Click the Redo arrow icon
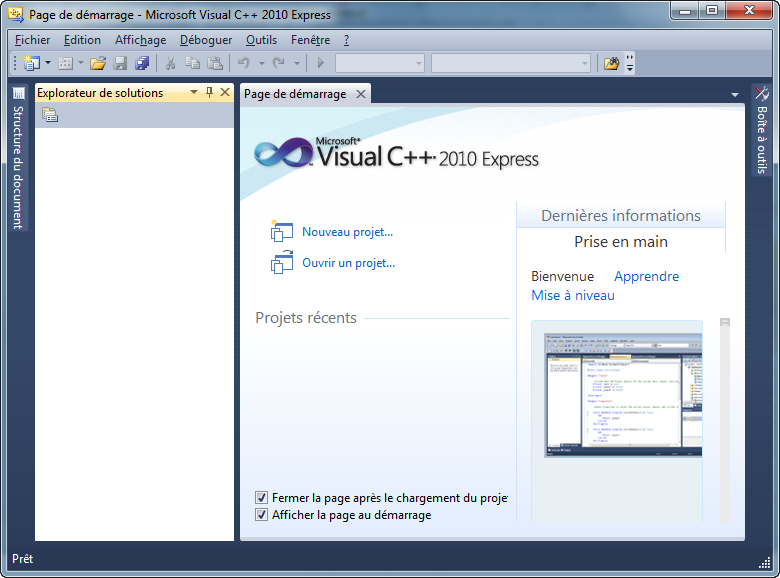 pyautogui.click(x=279, y=63)
